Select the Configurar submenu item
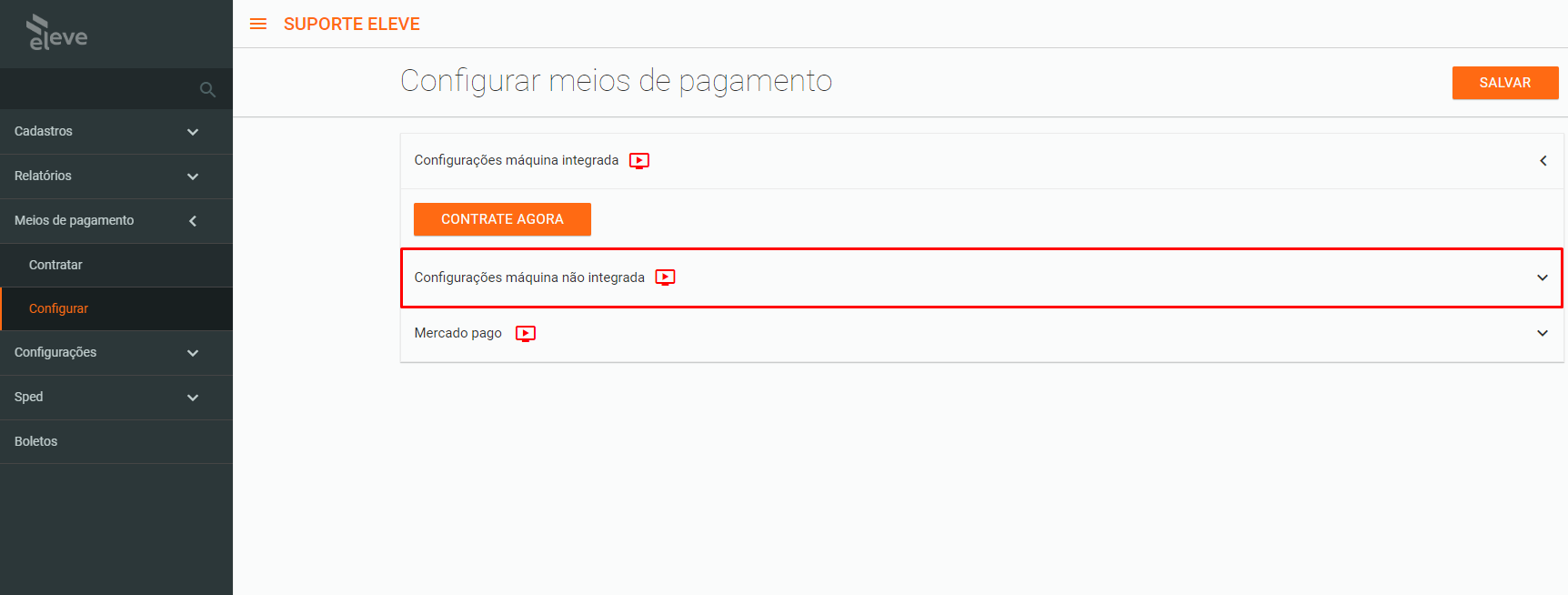The image size is (1568, 595). point(116,308)
